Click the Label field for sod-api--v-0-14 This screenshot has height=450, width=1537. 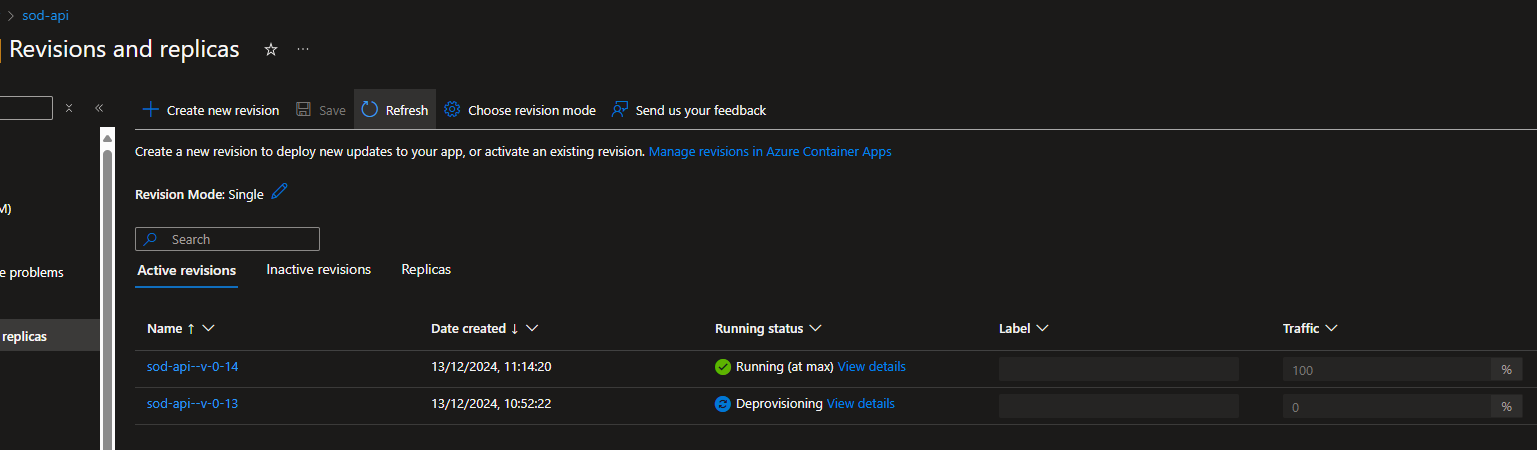(1119, 369)
